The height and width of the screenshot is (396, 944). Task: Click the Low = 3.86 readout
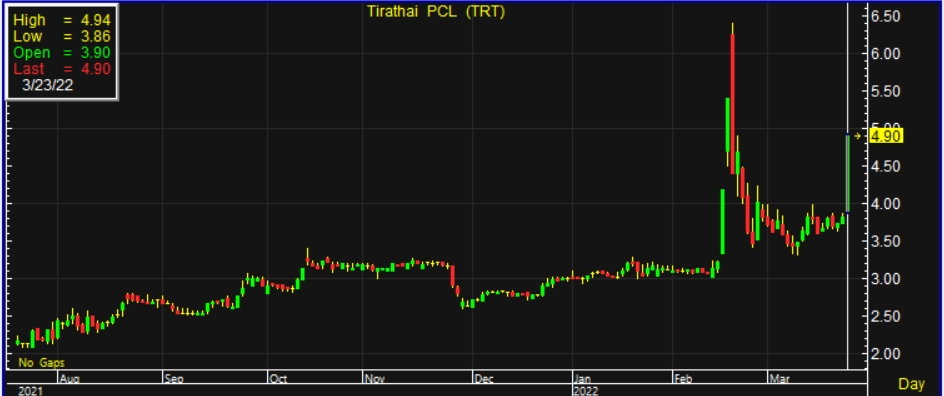[61, 36]
